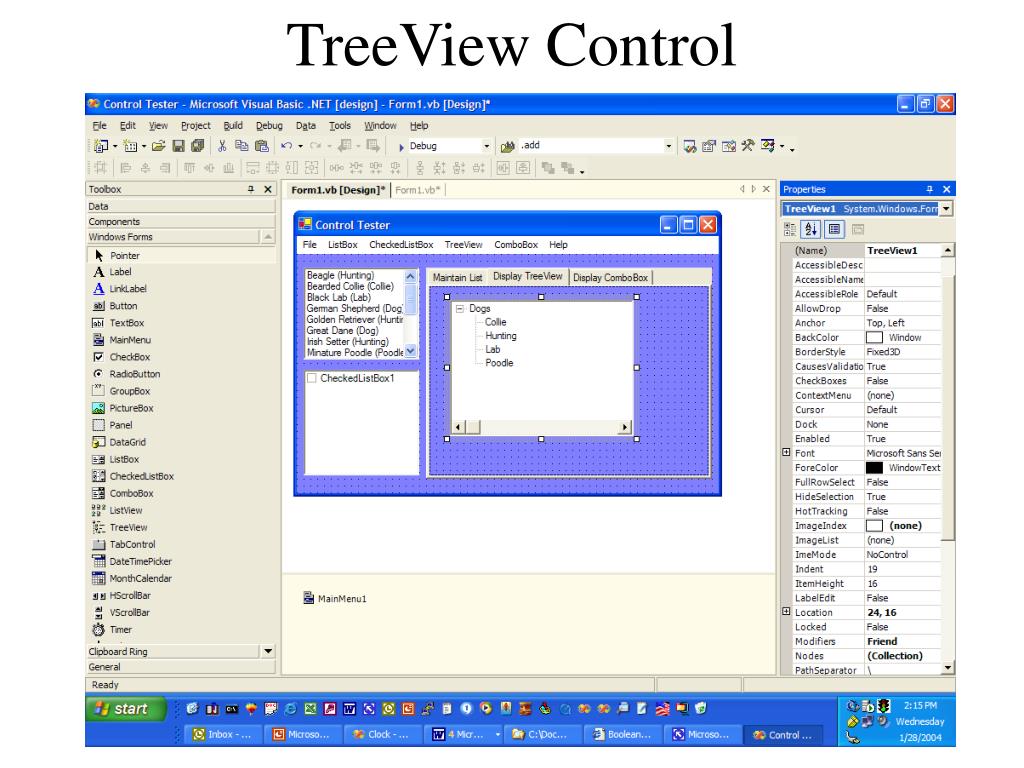Open the .add find combo dropdown

[x=668, y=146]
